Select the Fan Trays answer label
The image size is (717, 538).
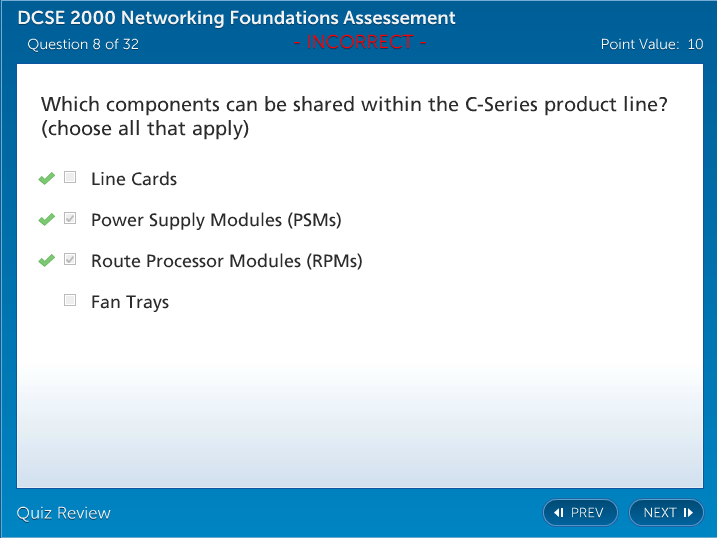(130, 302)
